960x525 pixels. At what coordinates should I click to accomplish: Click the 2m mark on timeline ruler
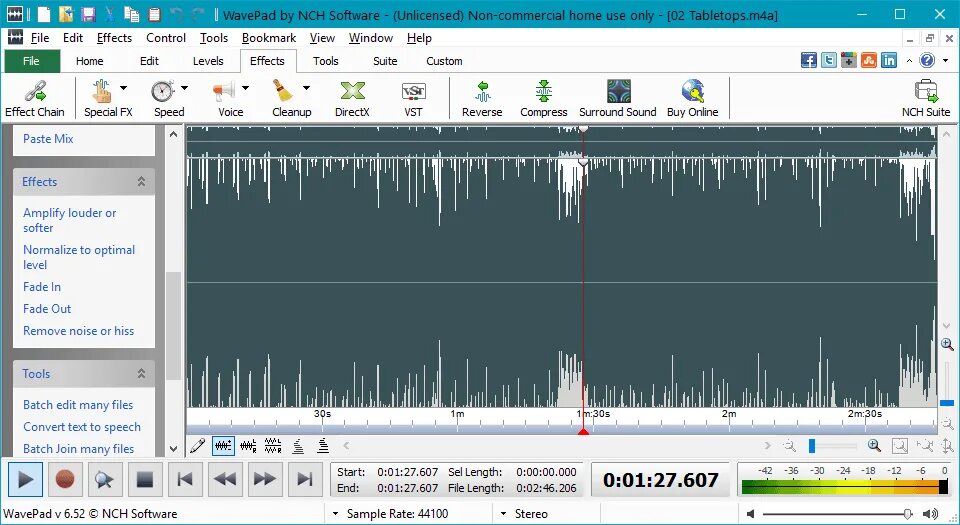click(x=729, y=414)
